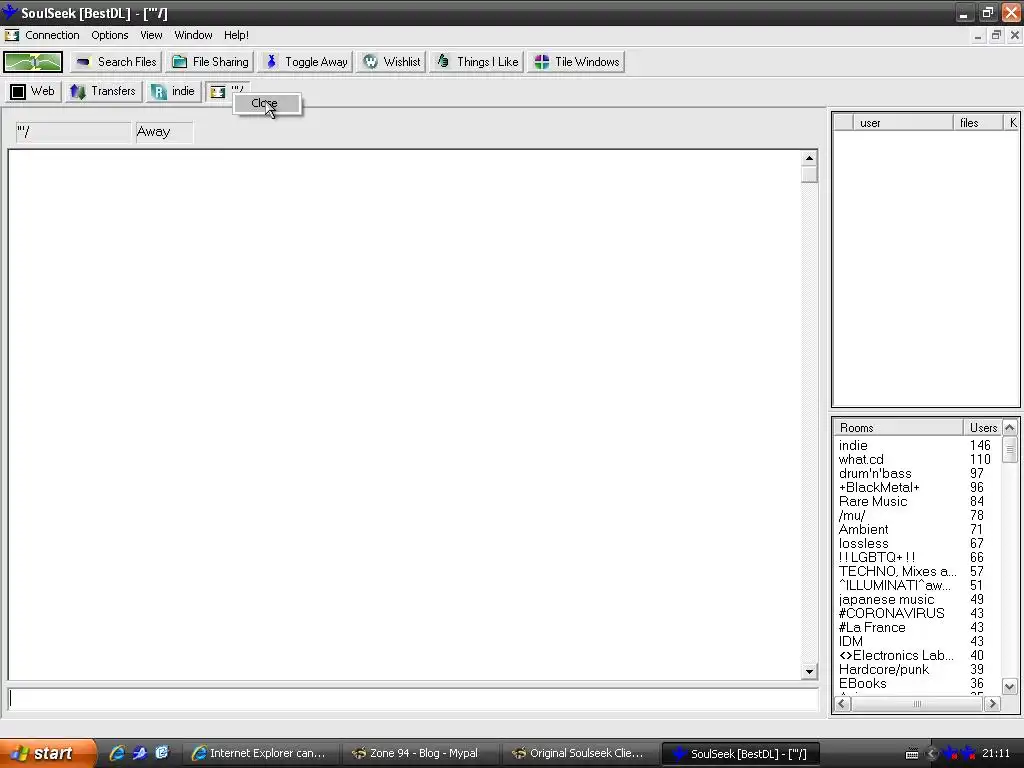Toggle Away status button
Image resolution: width=1024 pixels, height=768 pixels.
click(x=306, y=62)
